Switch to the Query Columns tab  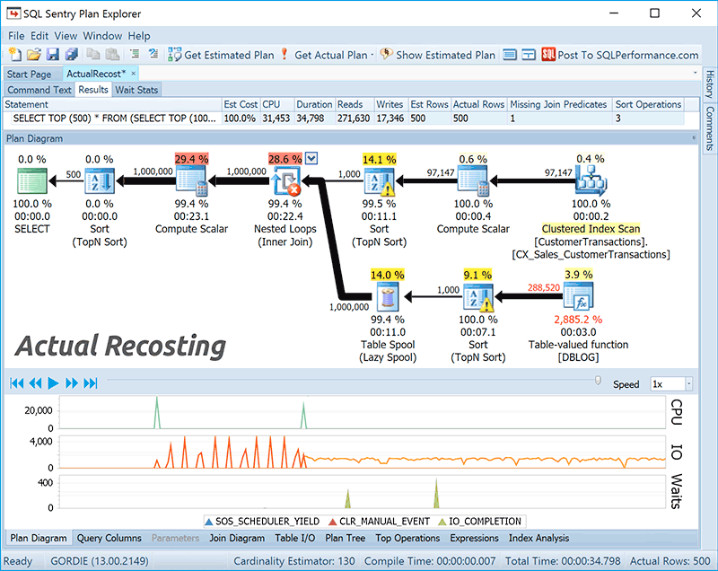coord(109,538)
